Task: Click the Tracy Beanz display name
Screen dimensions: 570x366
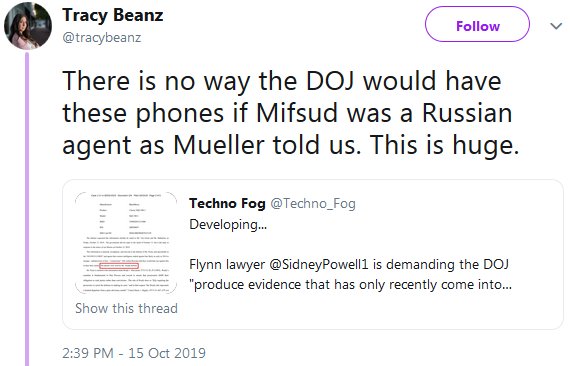Action: [113, 15]
